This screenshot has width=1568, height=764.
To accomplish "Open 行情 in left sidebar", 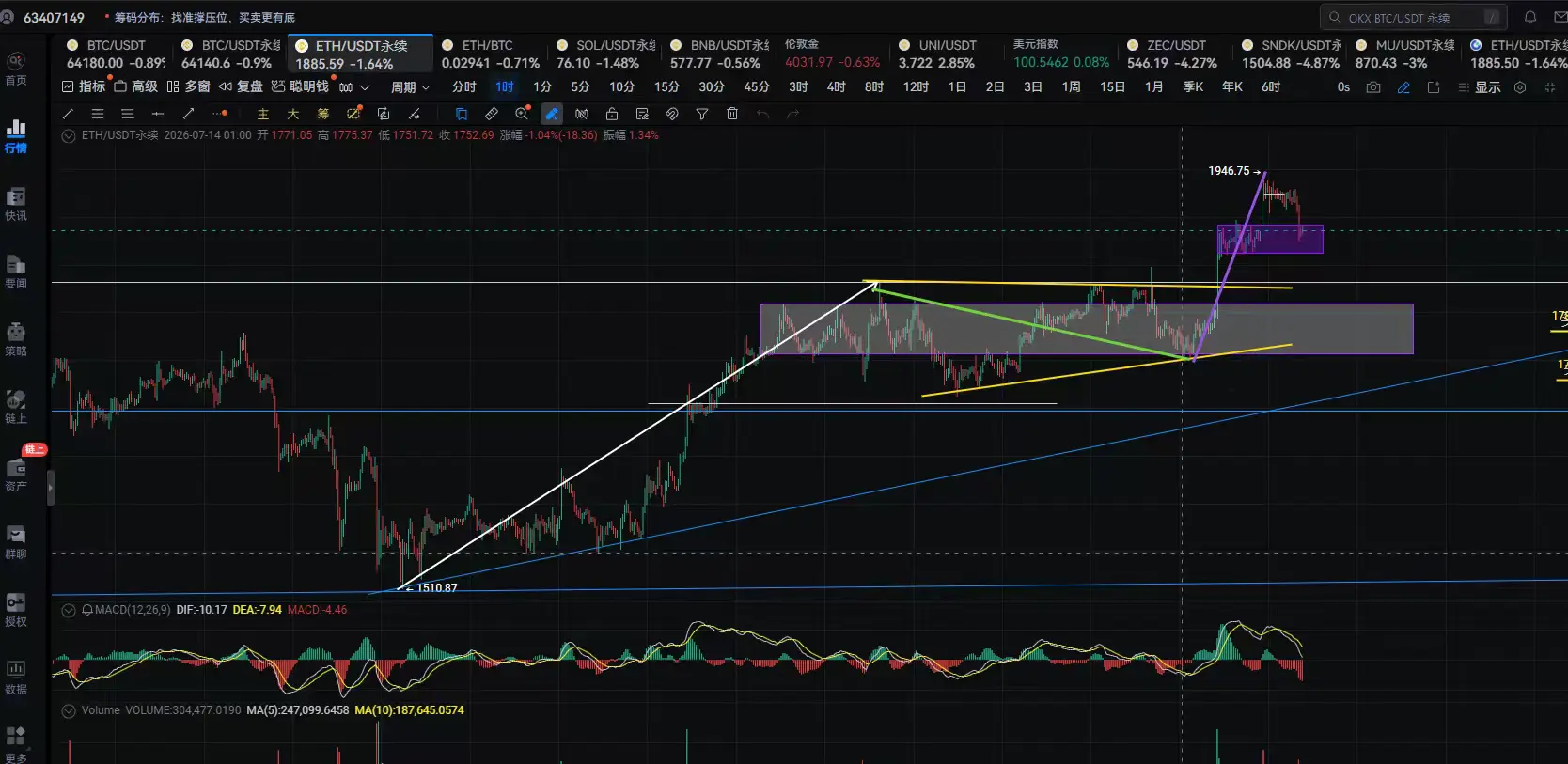I will pyautogui.click(x=16, y=135).
